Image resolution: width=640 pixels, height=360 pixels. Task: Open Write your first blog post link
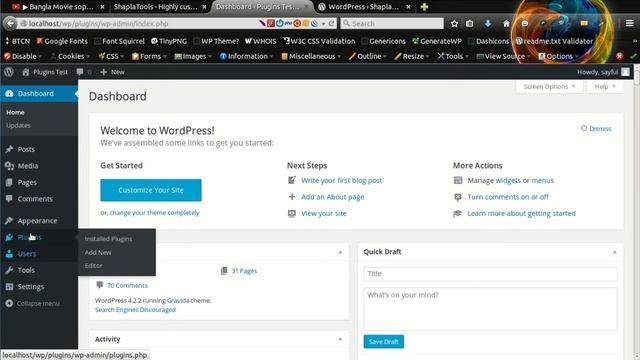click(x=342, y=180)
